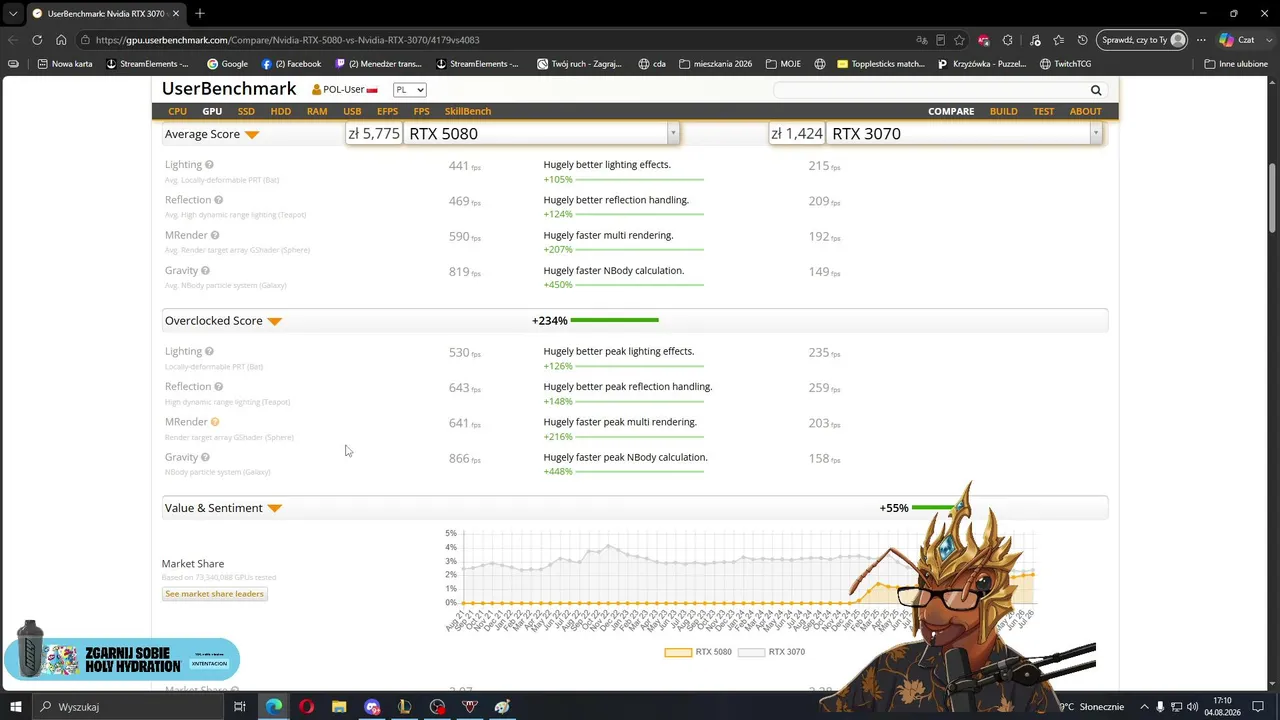Click the RTX 3070 legend swatch in chart

tap(751, 652)
